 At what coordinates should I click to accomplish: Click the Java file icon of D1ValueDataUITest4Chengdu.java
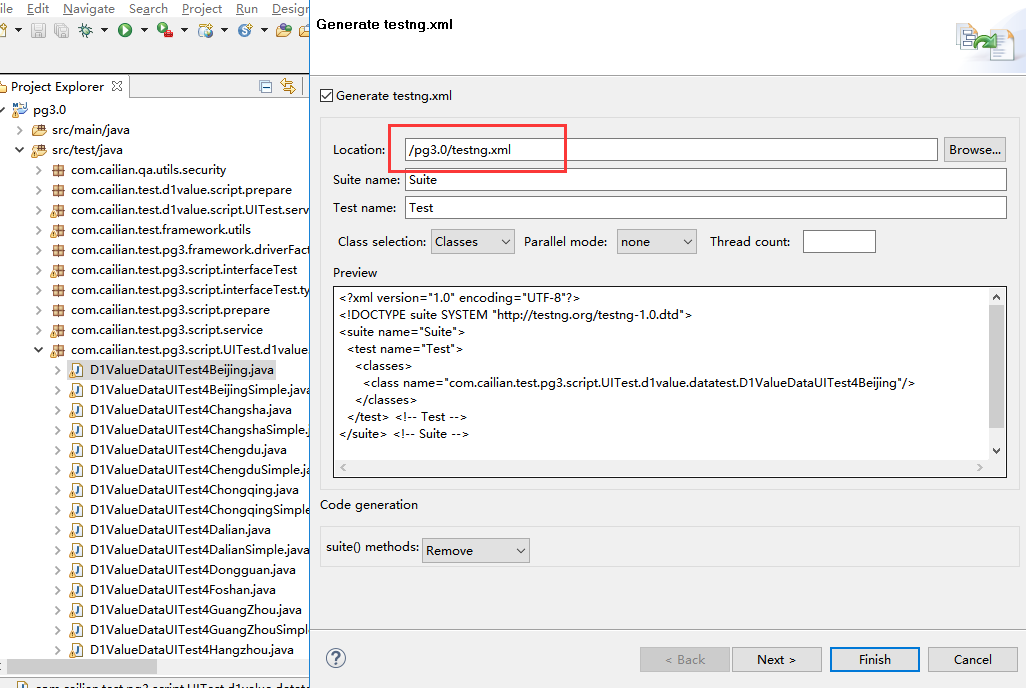pos(77,450)
